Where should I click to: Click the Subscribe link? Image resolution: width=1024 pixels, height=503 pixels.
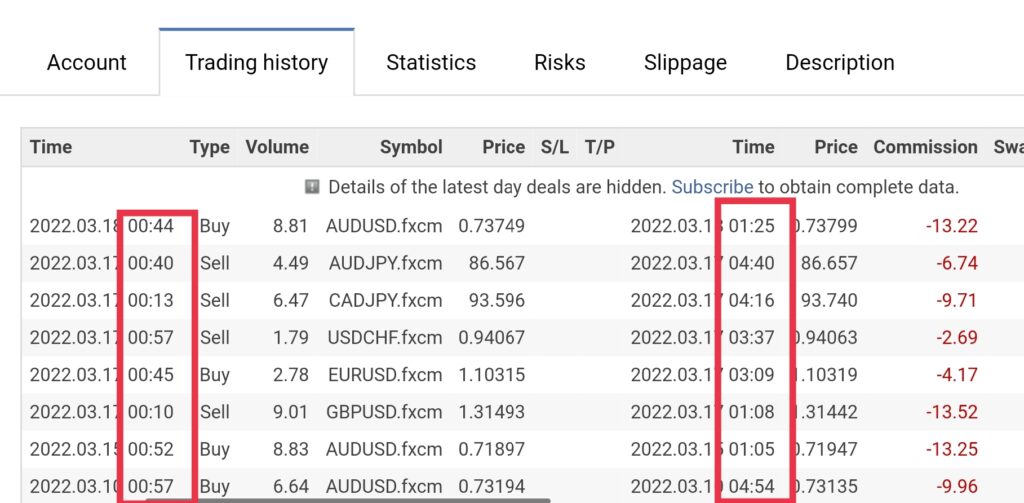pyautogui.click(x=712, y=187)
